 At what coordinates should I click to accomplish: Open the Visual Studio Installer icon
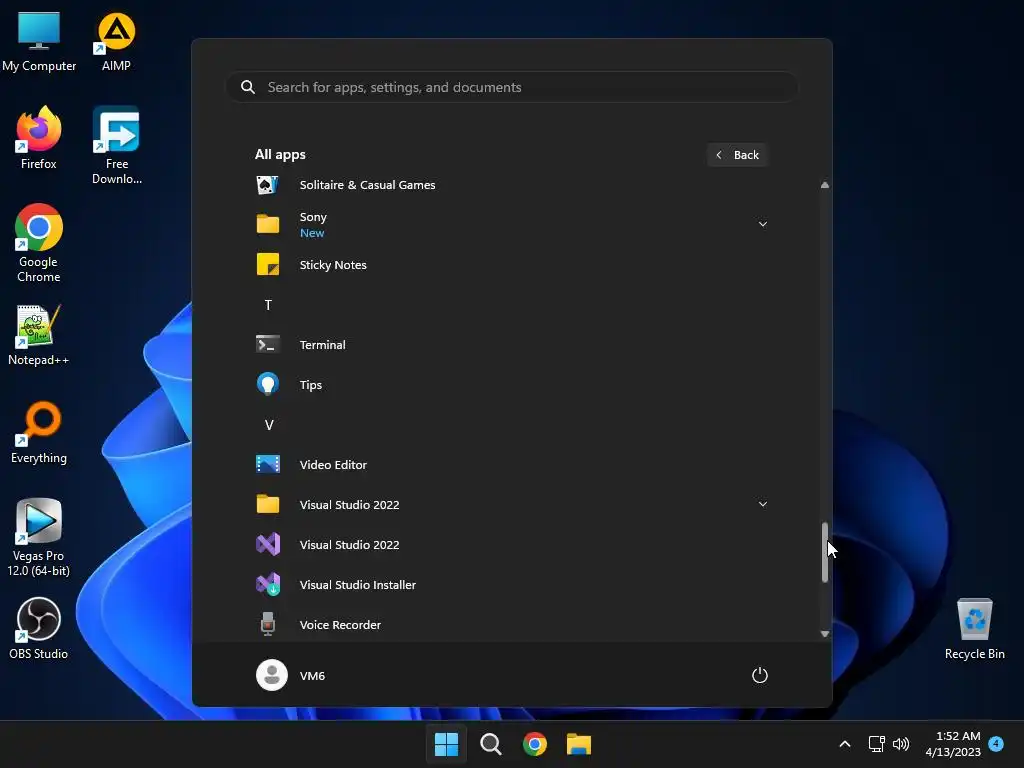pyautogui.click(x=268, y=584)
